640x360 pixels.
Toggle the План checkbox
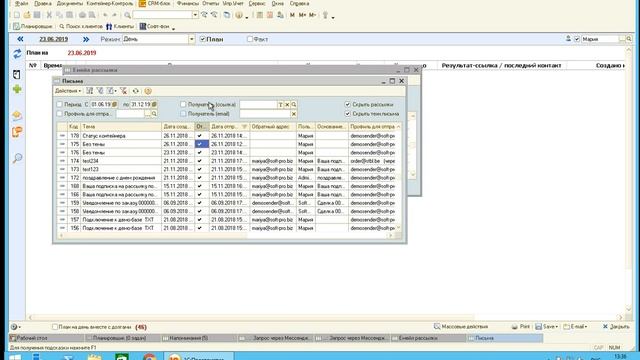point(202,39)
